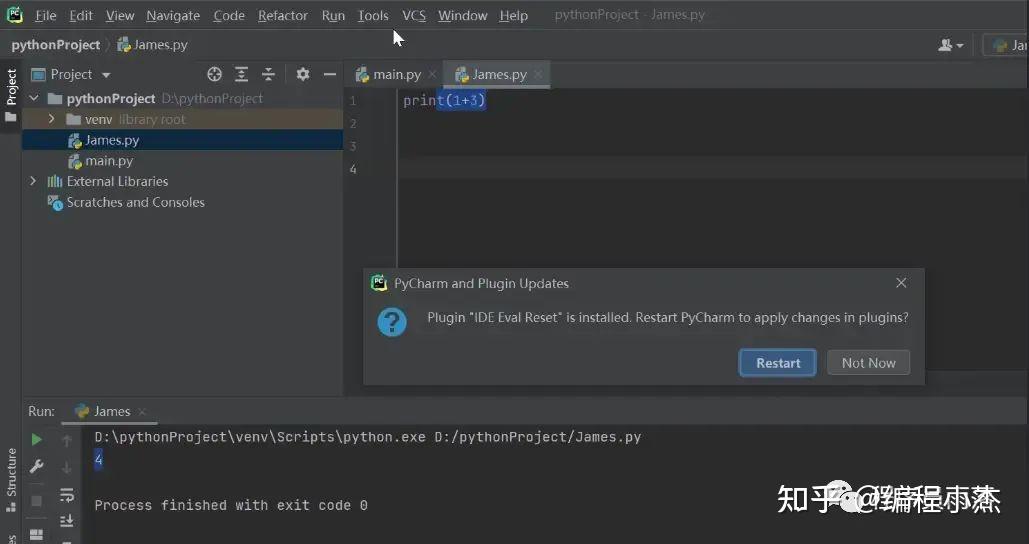Close the main.py editor tab
1029x544 pixels.
[432, 75]
